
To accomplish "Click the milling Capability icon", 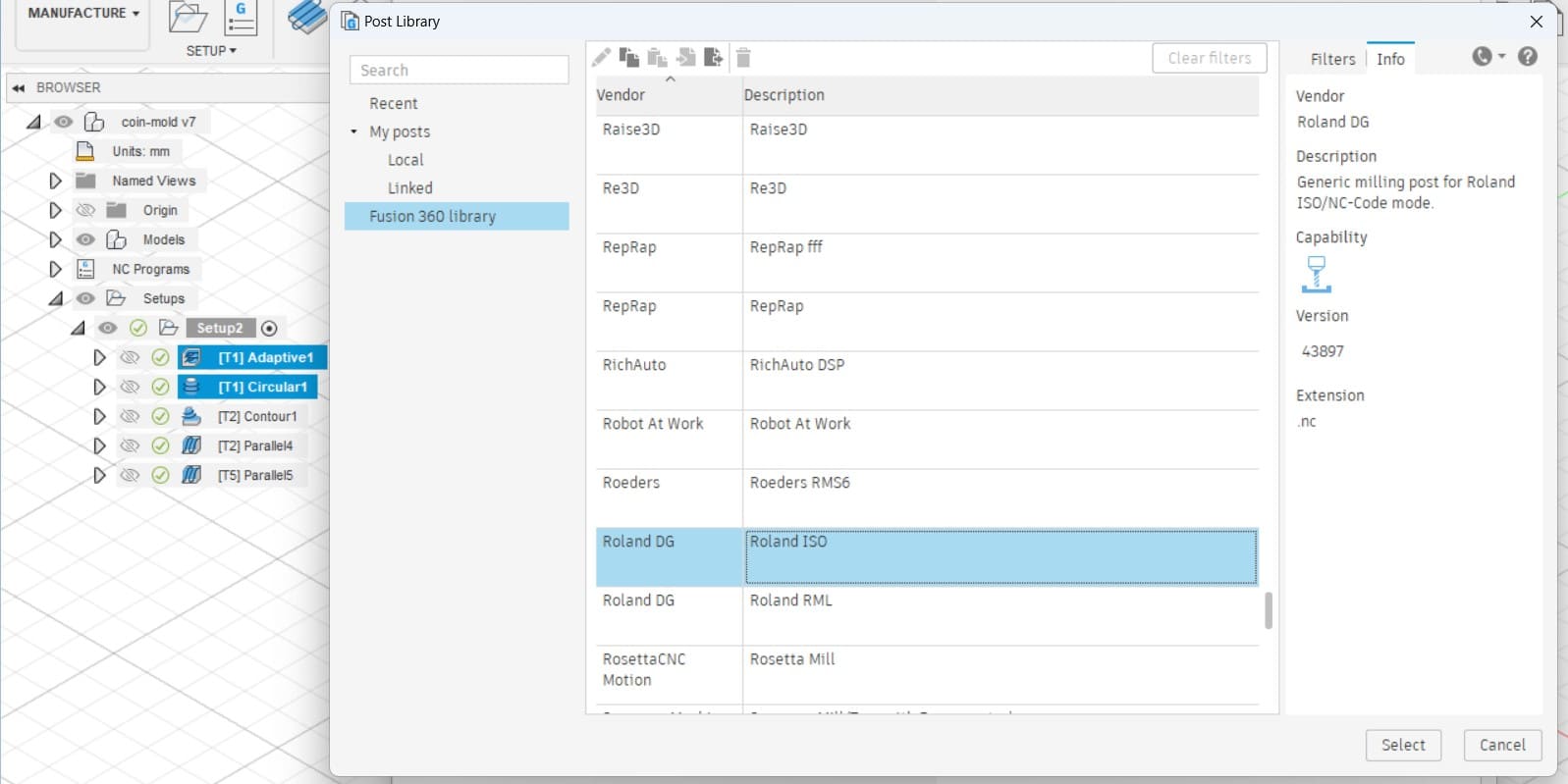I will tap(1316, 274).
